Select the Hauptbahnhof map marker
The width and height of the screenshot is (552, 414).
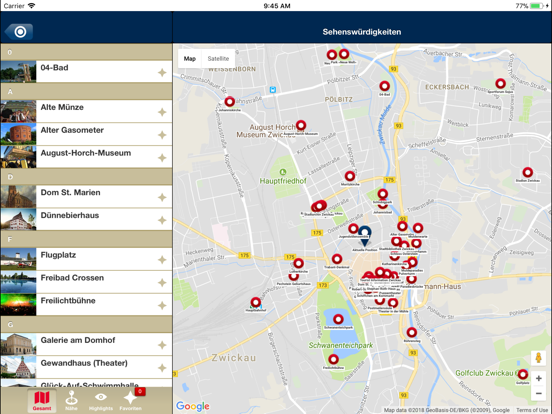click(256, 302)
